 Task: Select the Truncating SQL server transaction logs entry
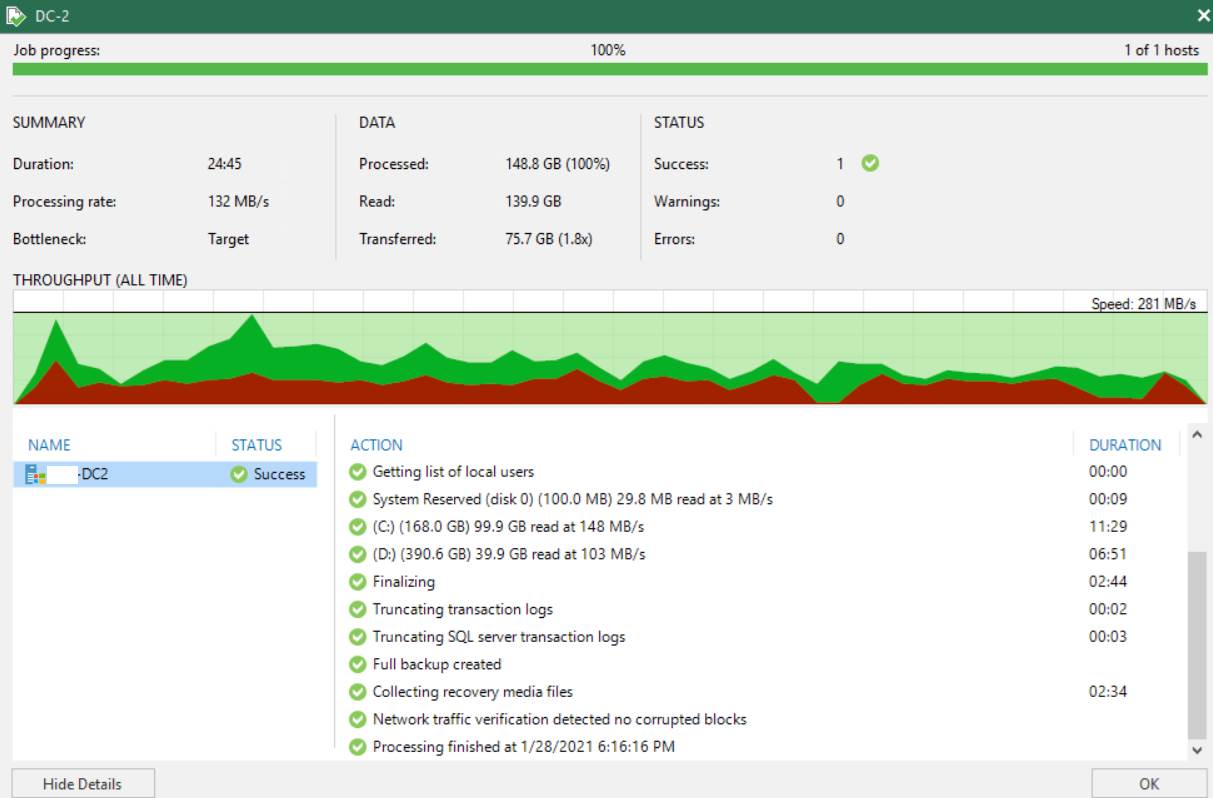click(498, 637)
